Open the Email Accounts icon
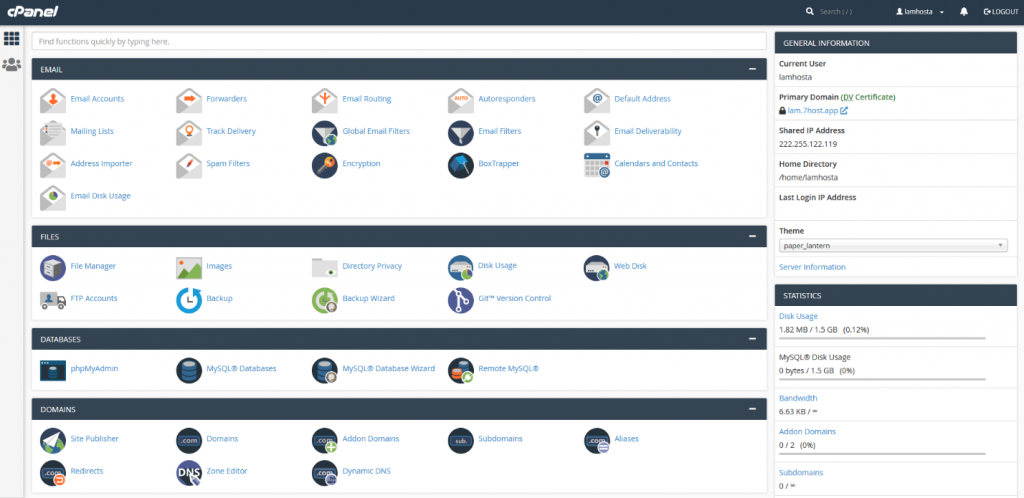This screenshot has width=1024, height=498. 53,100
